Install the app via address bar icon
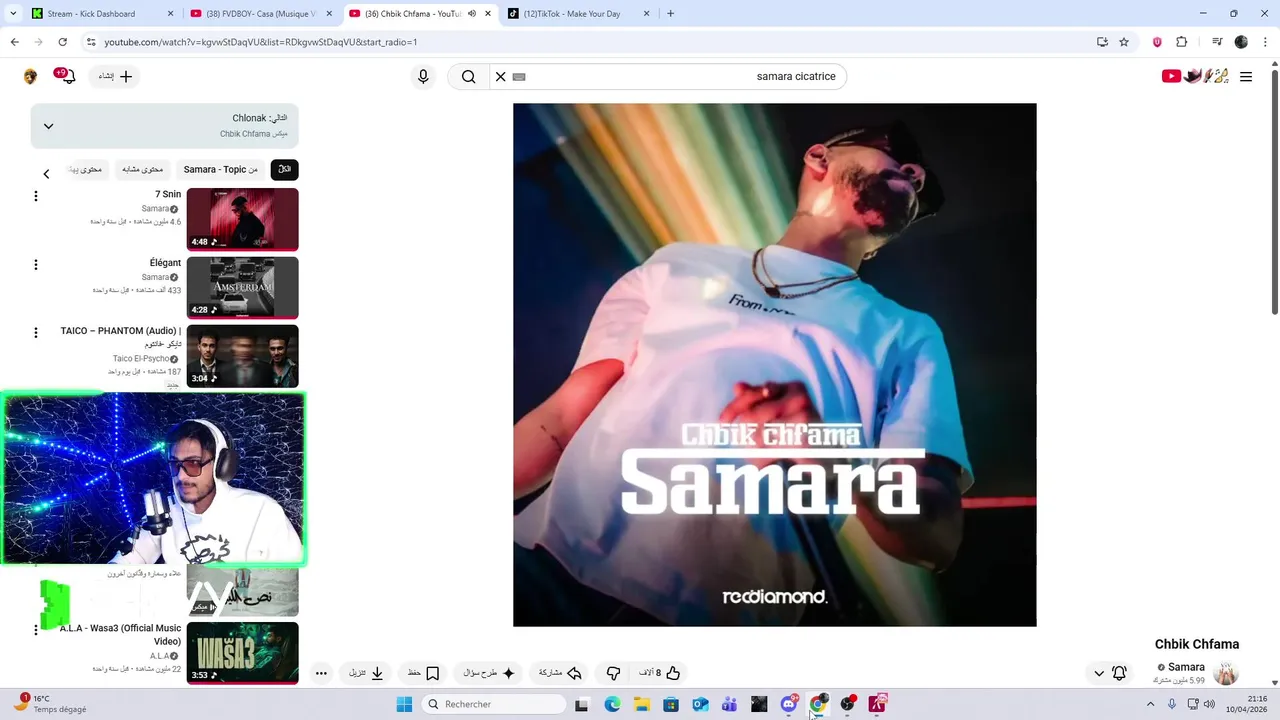Viewport: 1280px width, 720px height. 1102,42
